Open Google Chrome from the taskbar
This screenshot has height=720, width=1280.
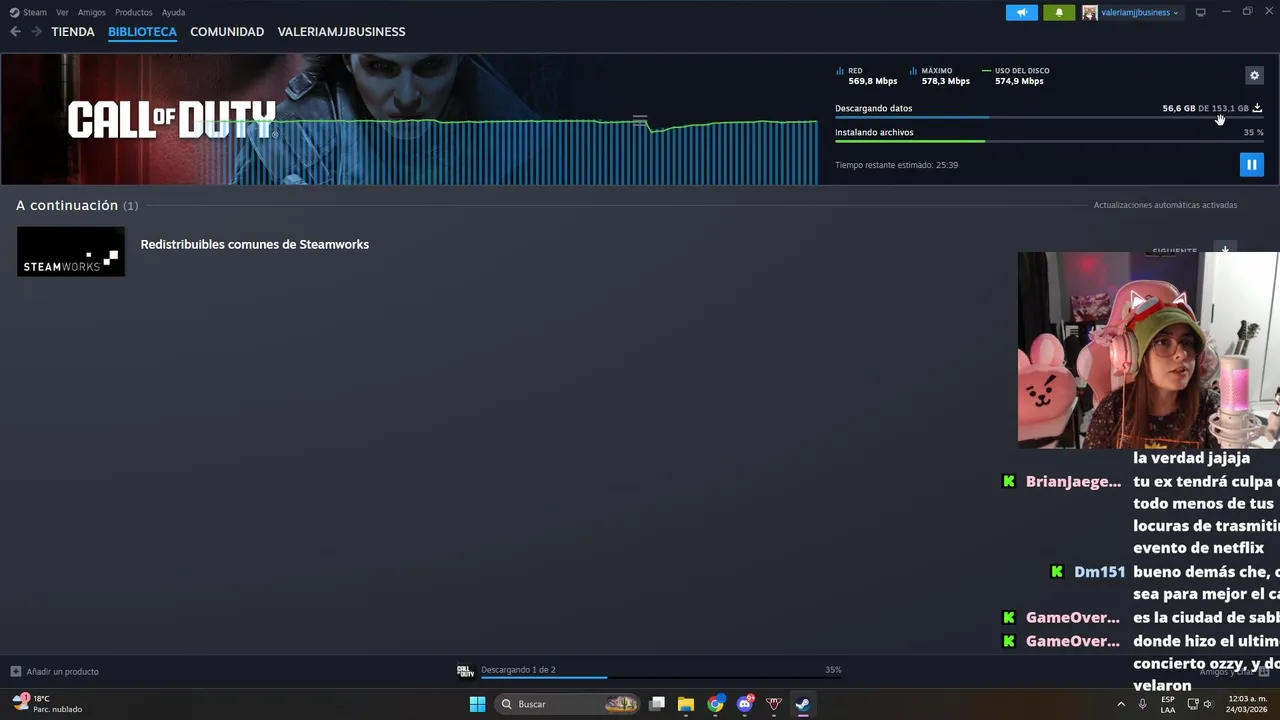pos(715,704)
